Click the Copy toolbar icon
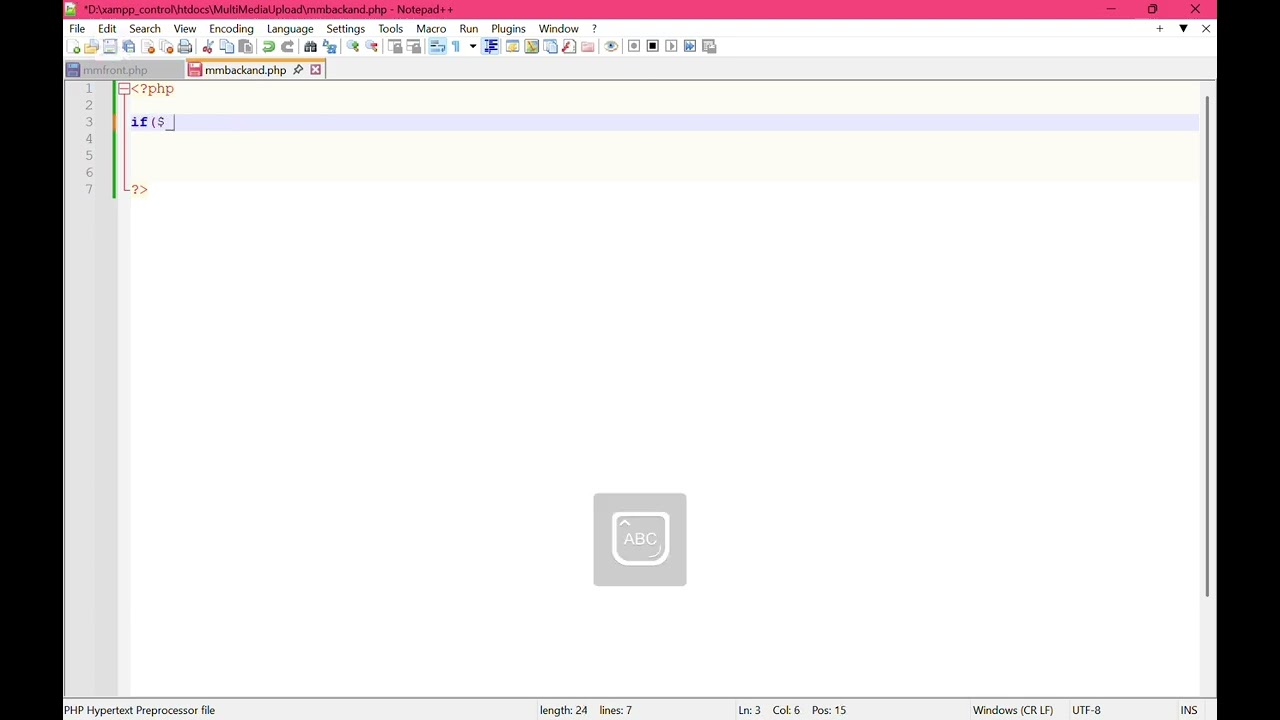1280x720 pixels. [227, 46]
